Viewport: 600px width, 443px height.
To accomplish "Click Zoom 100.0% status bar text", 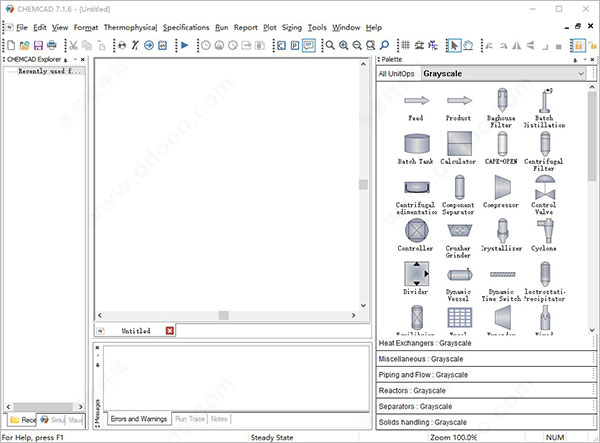I will click(453, 437).
